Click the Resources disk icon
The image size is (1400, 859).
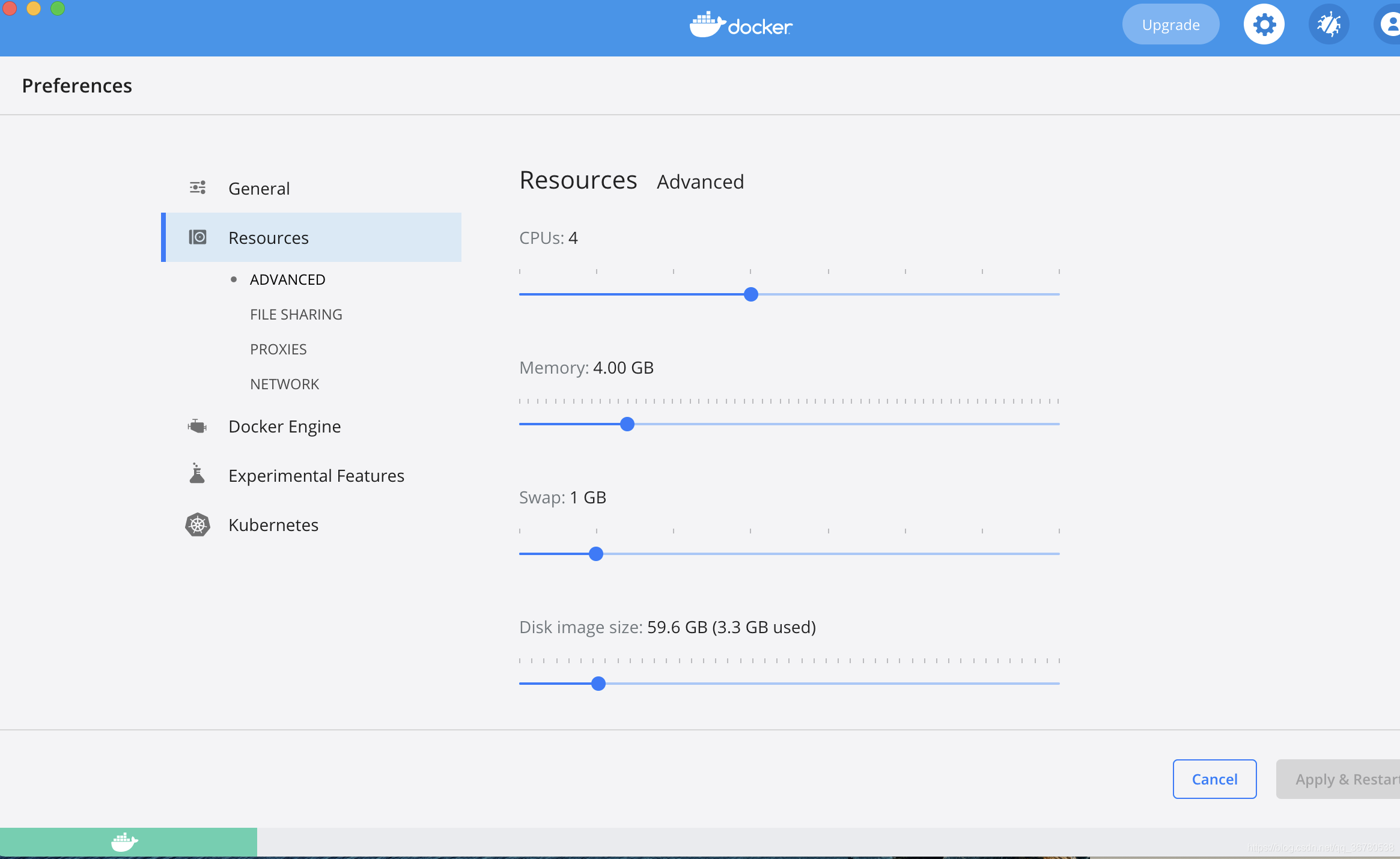[198, 237]
